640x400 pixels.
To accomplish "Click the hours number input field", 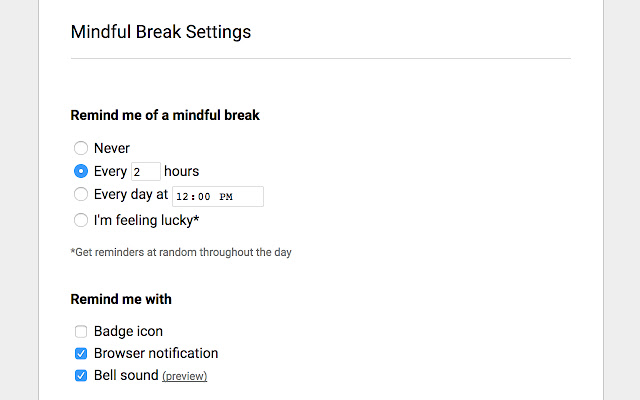I will [145, 171].
